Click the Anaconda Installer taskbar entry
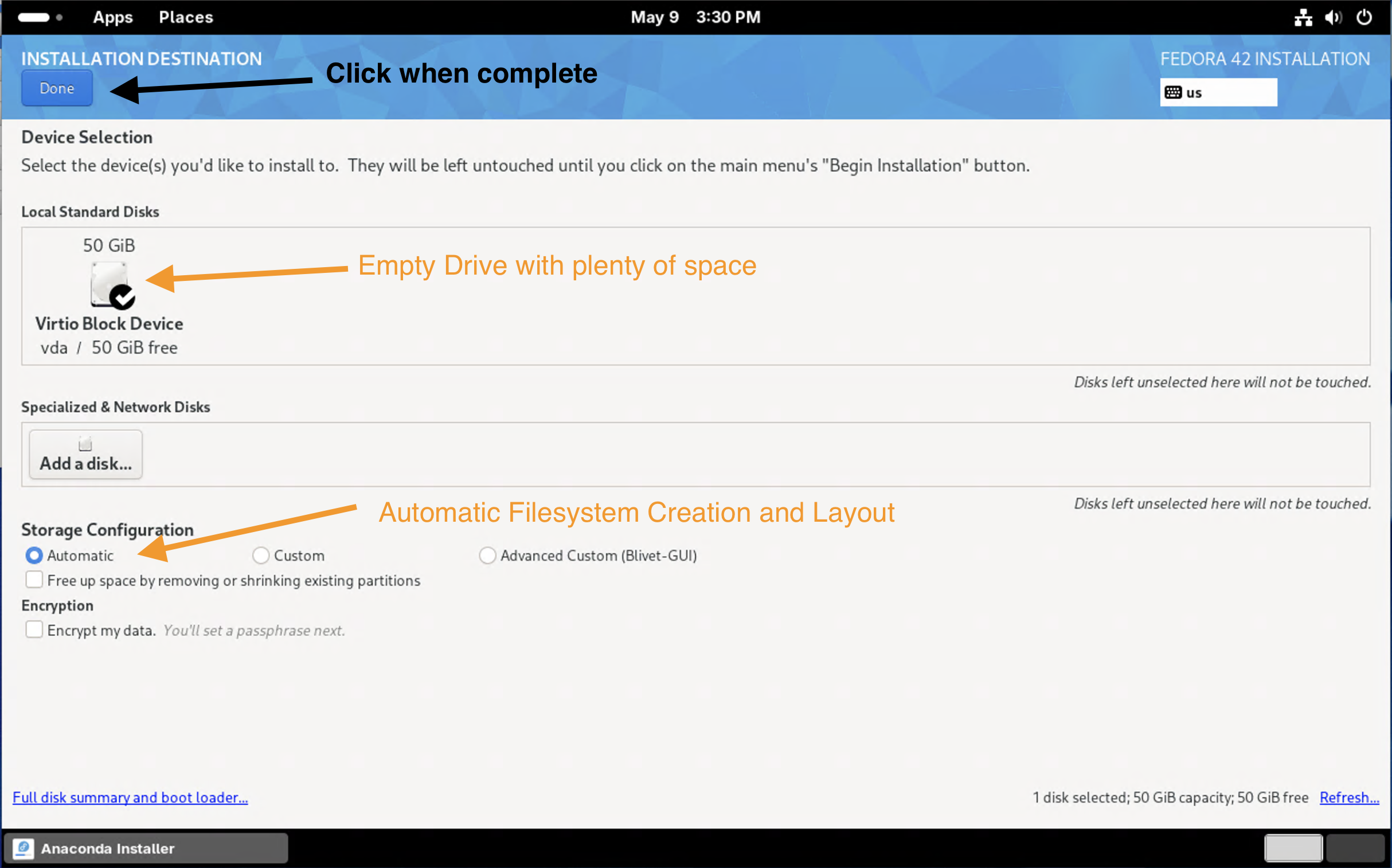This screenshot has height=868, width=1392. [146, 849]
